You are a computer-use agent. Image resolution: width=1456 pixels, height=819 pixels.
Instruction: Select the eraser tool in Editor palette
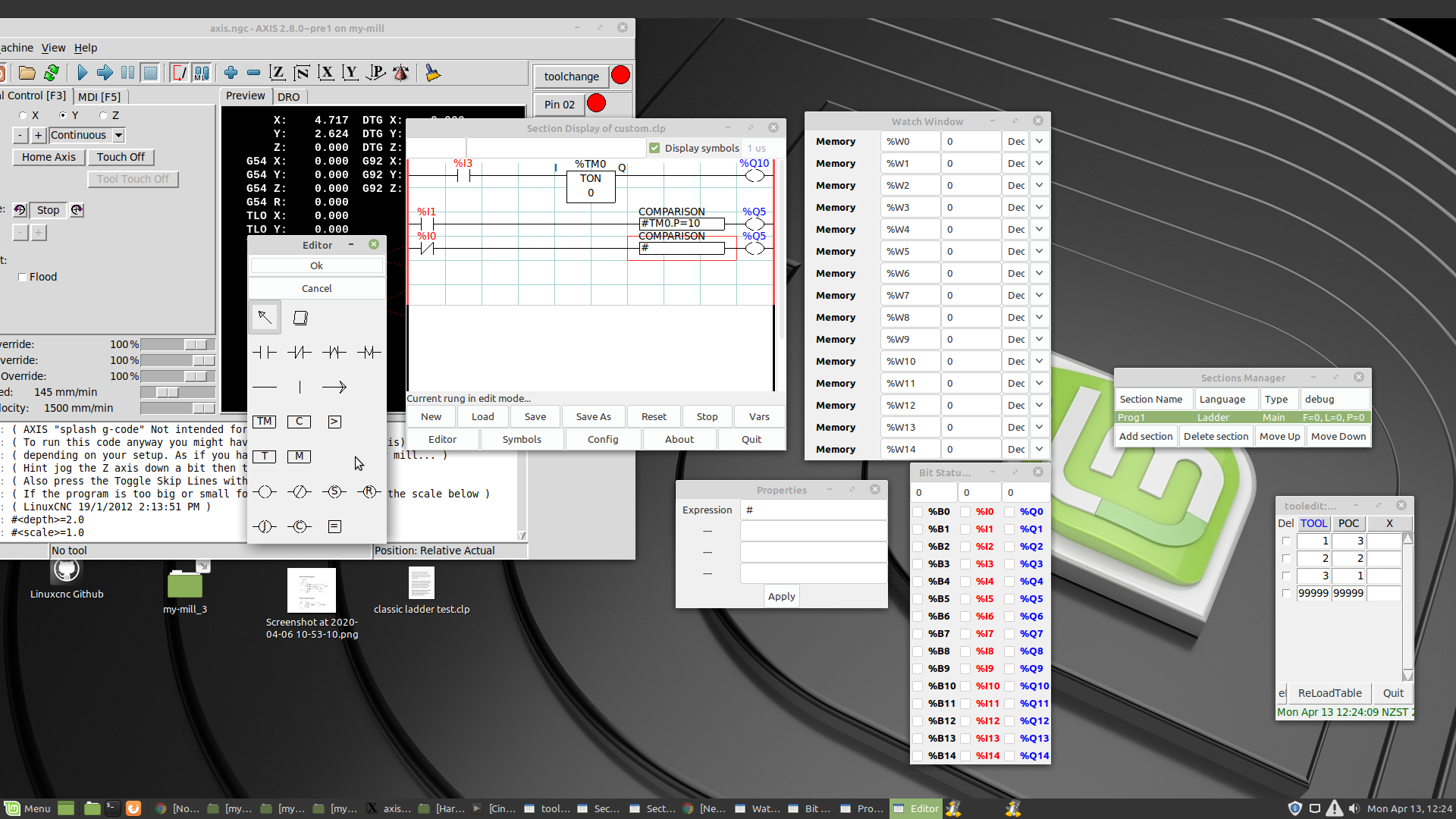(300, 317)
